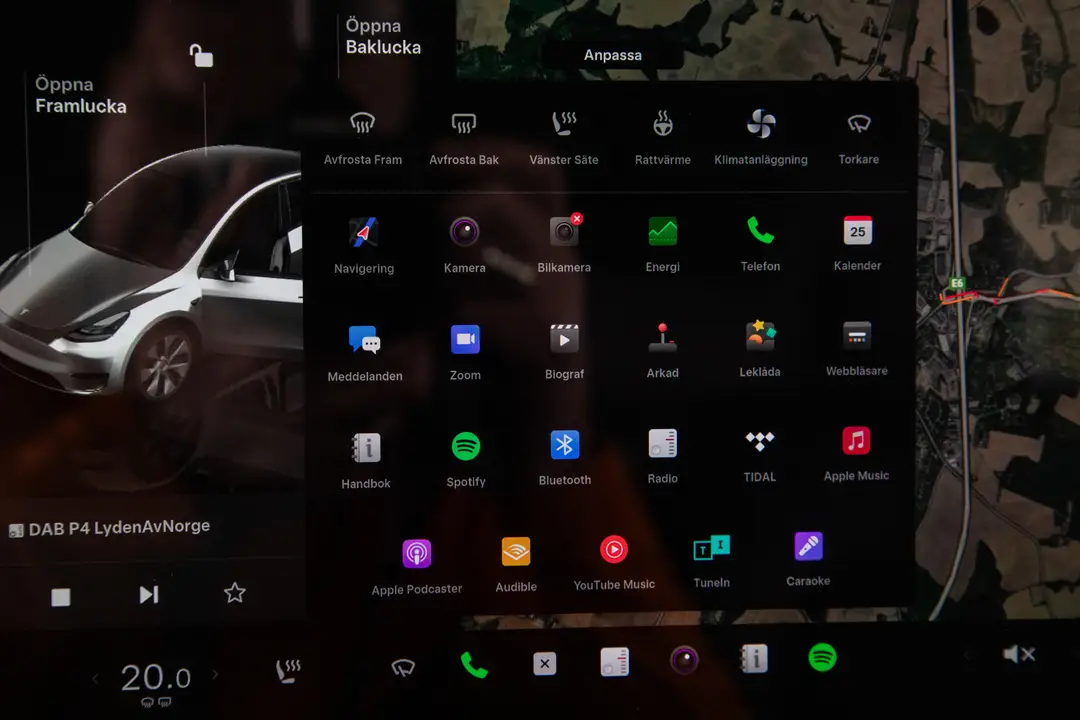Open the Telefon icon in the bottom bar
Image resolution: width=1080 pixels, height=720 pixels.
(474, 662)
